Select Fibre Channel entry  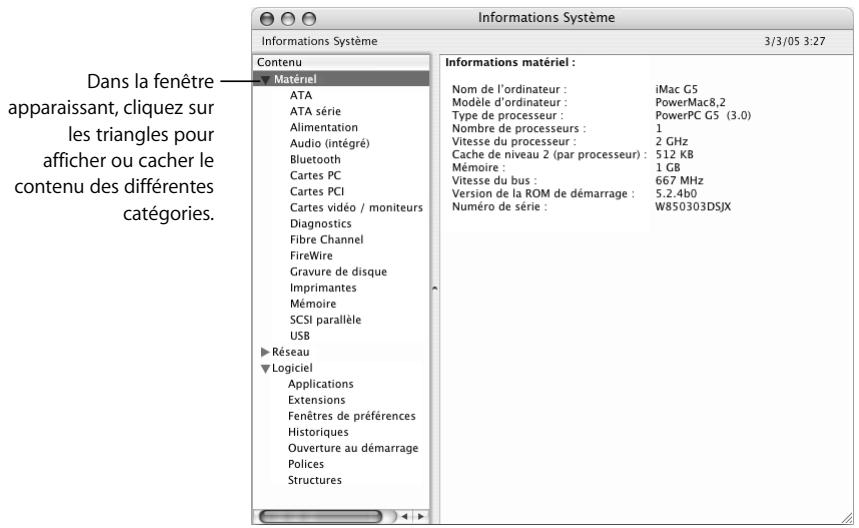[327, 239]
